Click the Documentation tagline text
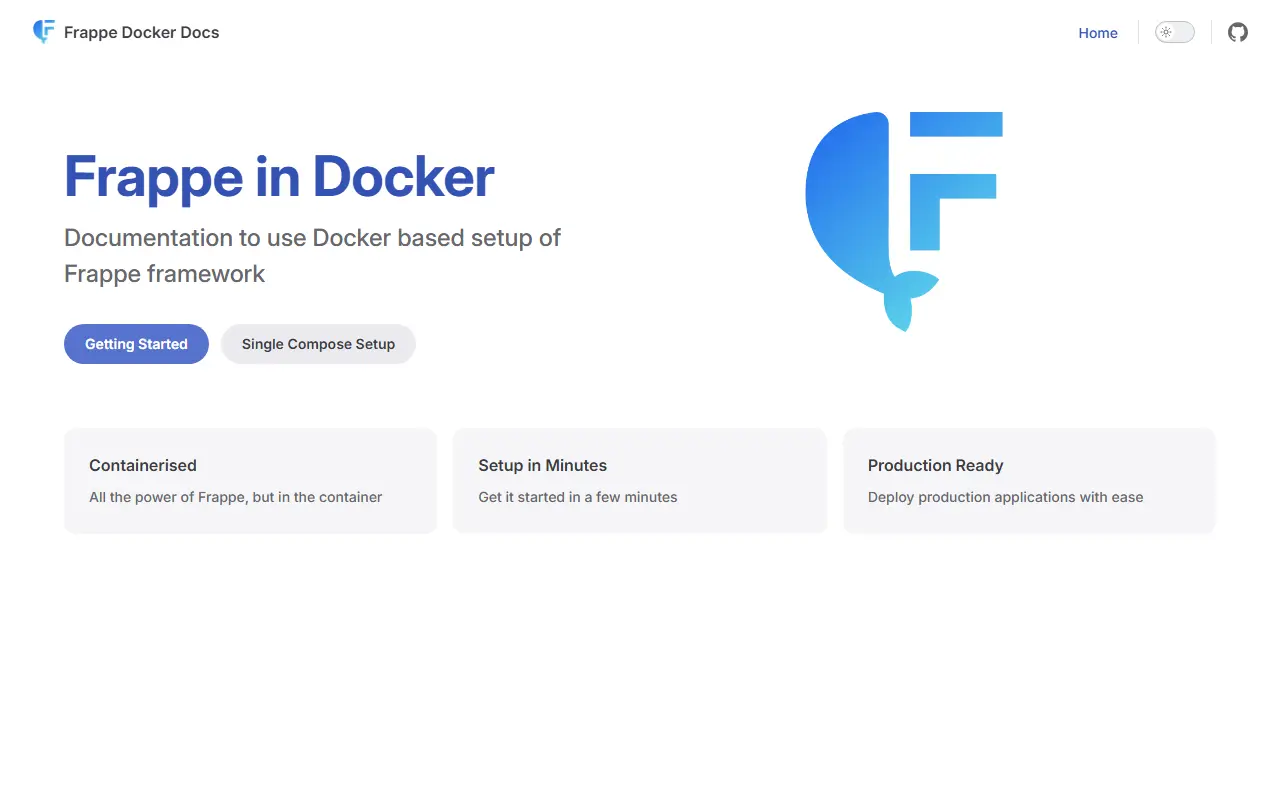 (312, 255)
